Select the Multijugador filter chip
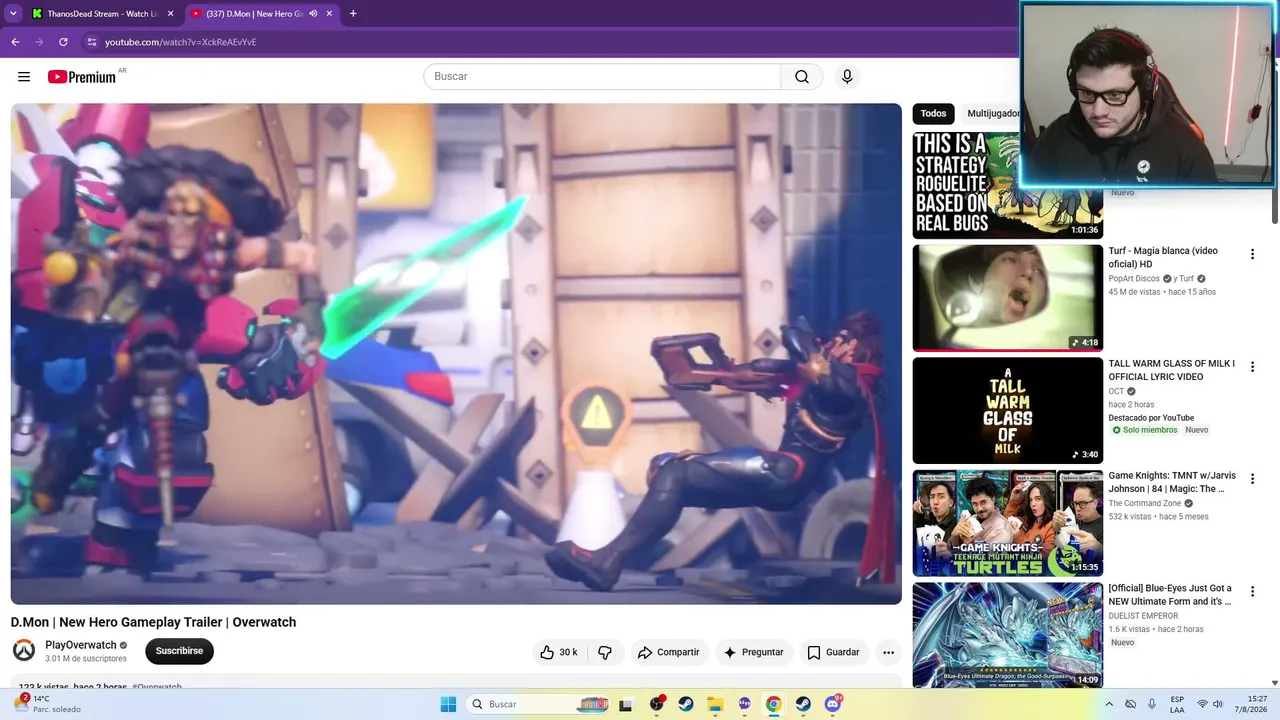The height and width of the screenshot is (720, 1280). [993, 114]
